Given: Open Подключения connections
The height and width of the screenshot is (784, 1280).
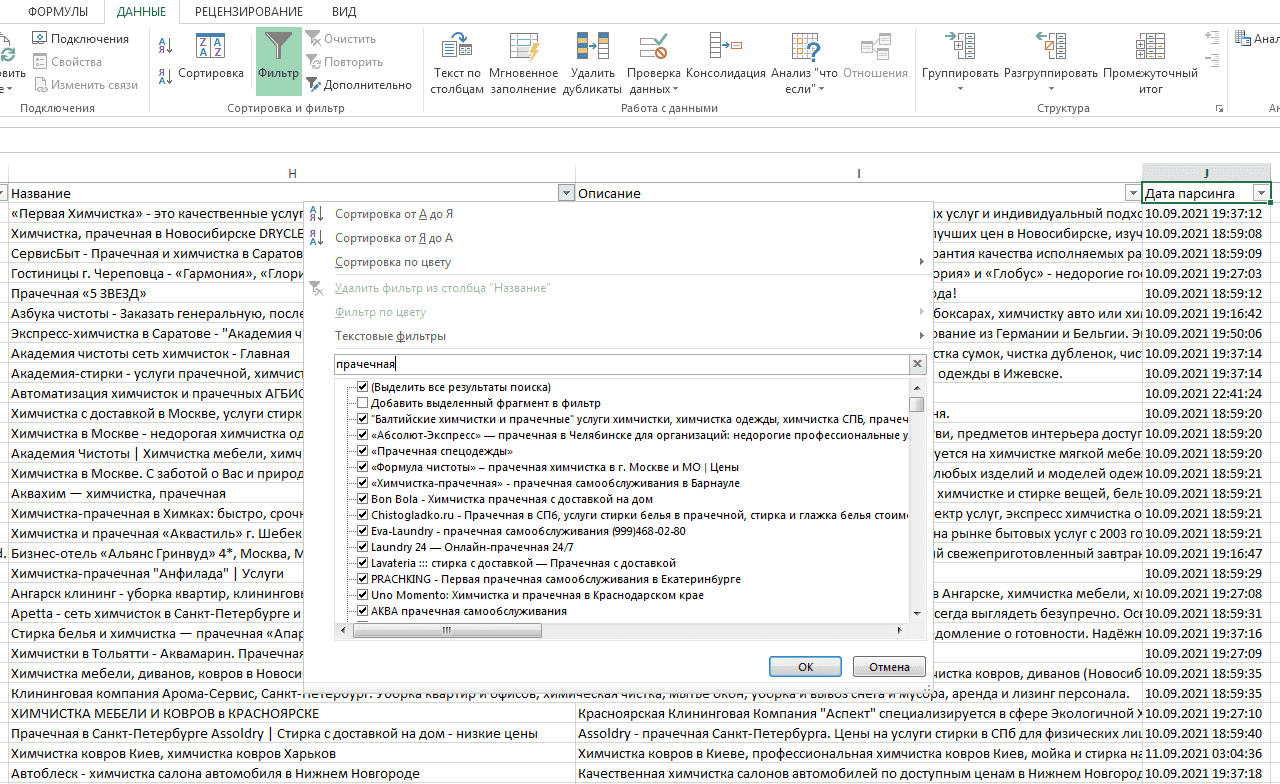Looking at the screenshot, I should click(80, 39).
